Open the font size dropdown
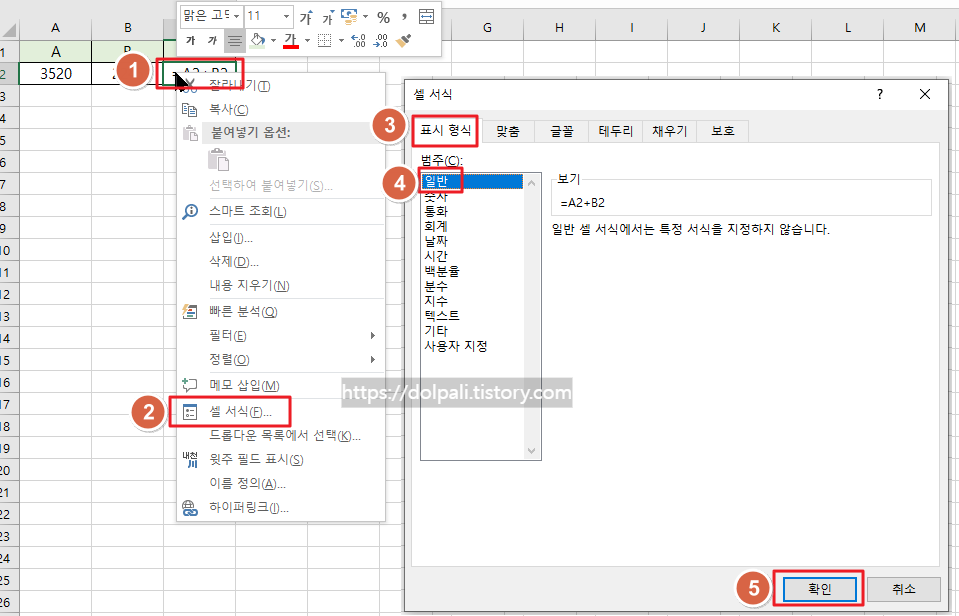The height and width of the screenshot is (616, 959). 285,15
